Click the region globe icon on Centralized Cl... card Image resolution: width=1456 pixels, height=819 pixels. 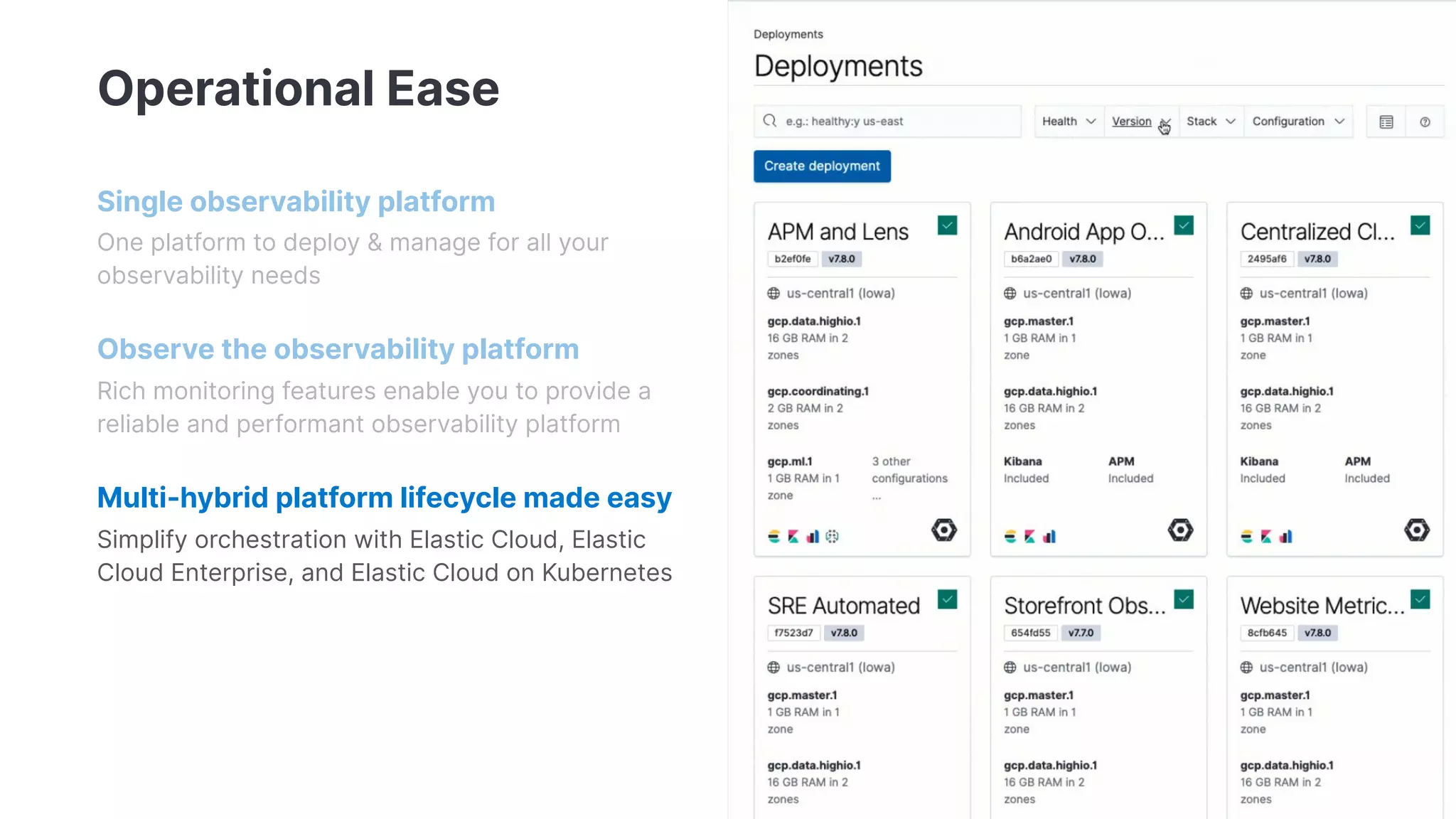[x=1246, y=293]
